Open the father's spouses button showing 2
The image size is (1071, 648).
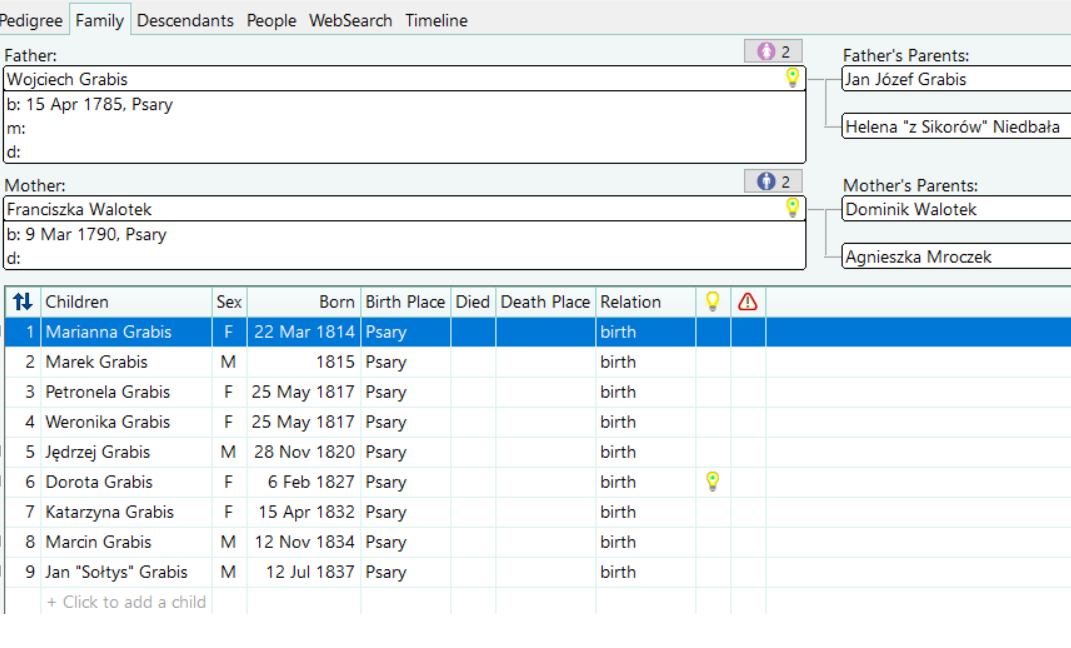click(x=773, y=51)
